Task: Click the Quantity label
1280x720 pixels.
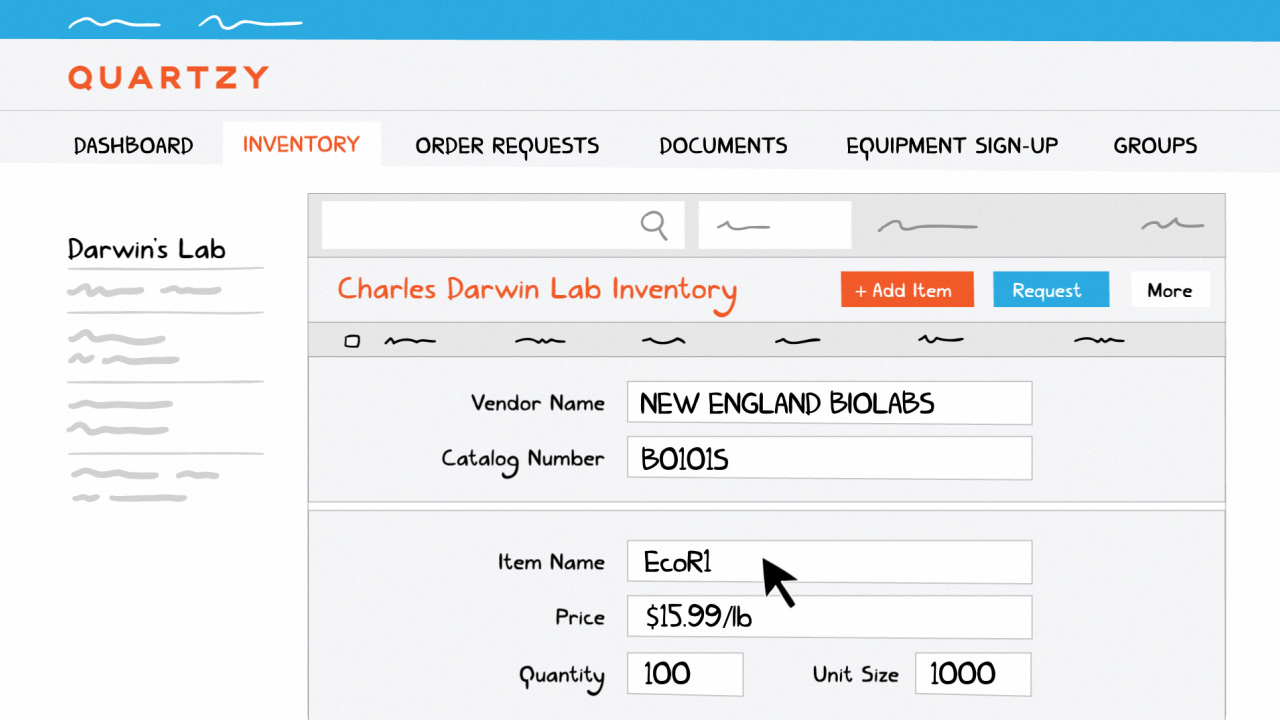Action: (562, 676)
